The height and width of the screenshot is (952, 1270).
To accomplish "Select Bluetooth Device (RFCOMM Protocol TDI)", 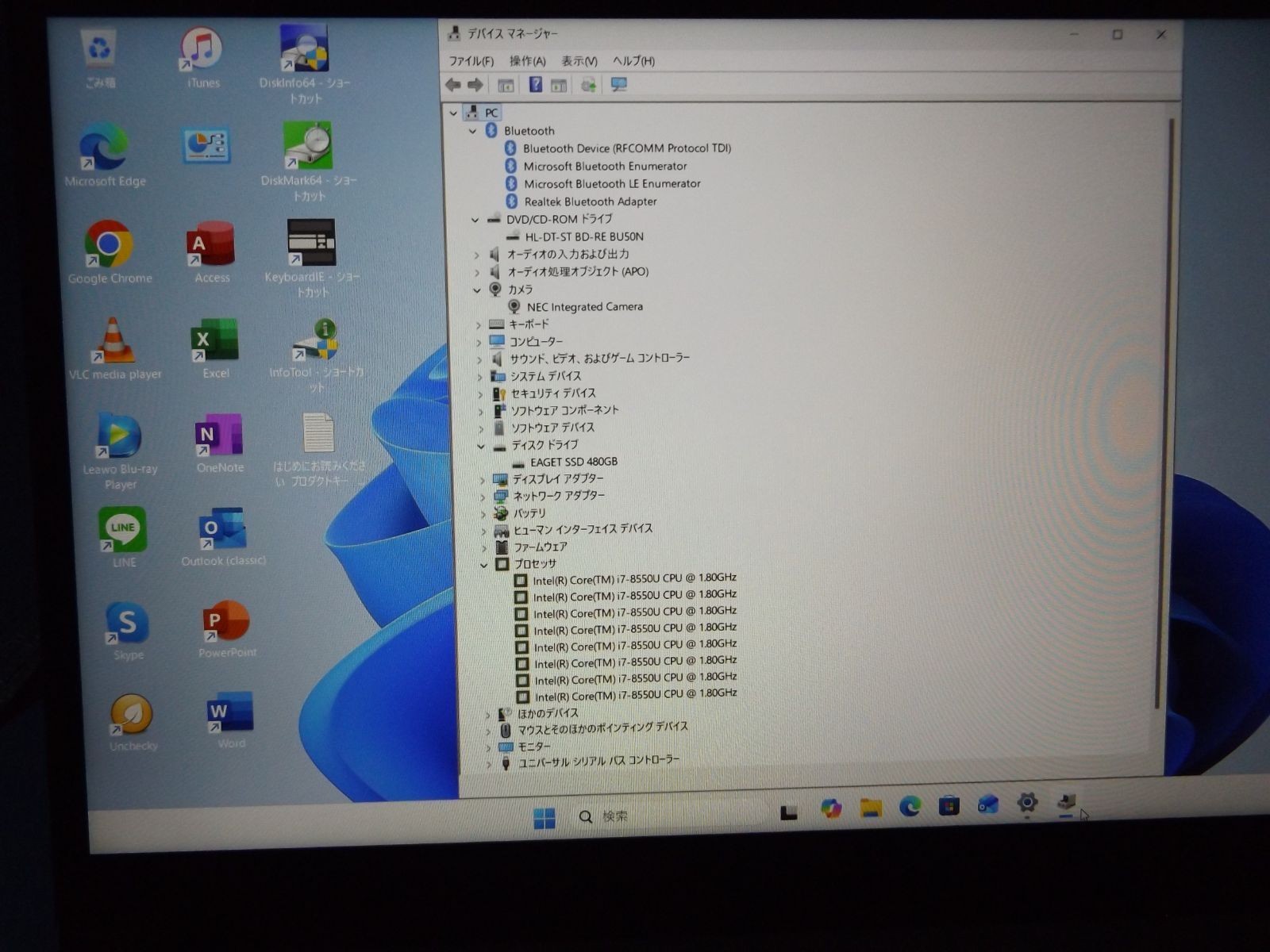I will pyautogui.click(x=627, y=148).
